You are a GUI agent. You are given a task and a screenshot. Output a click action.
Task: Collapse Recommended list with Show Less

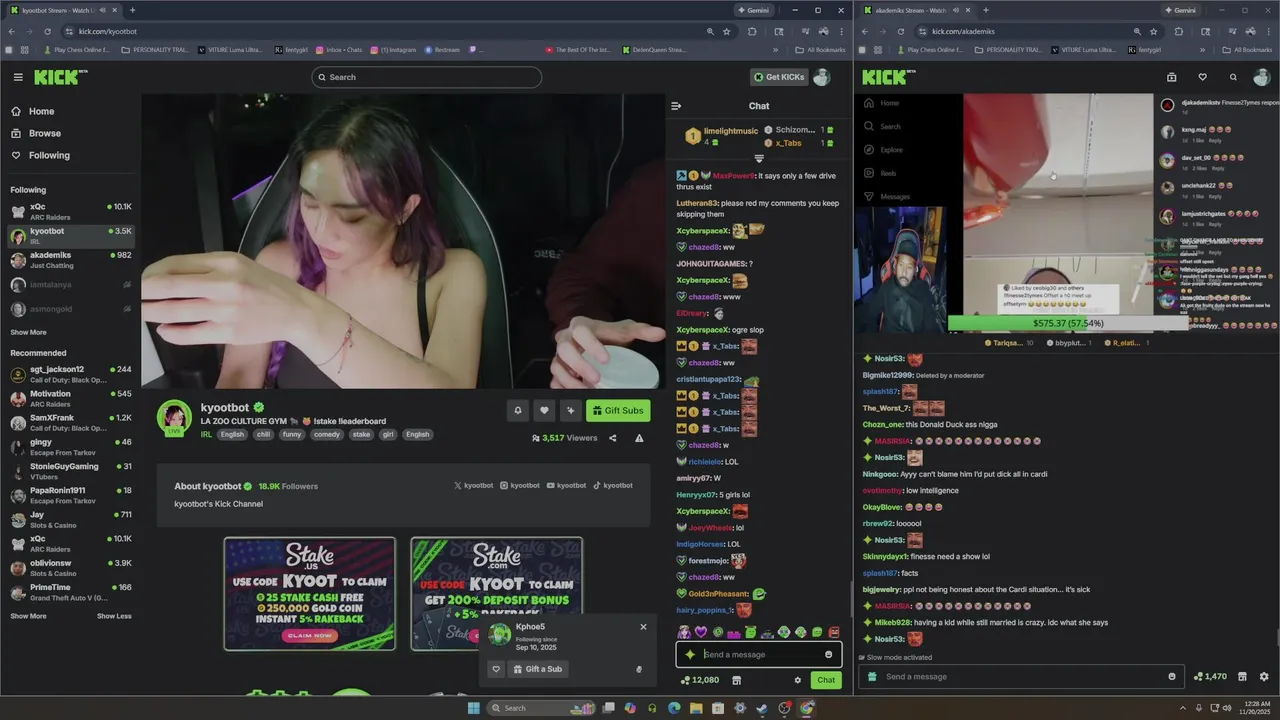114,616
